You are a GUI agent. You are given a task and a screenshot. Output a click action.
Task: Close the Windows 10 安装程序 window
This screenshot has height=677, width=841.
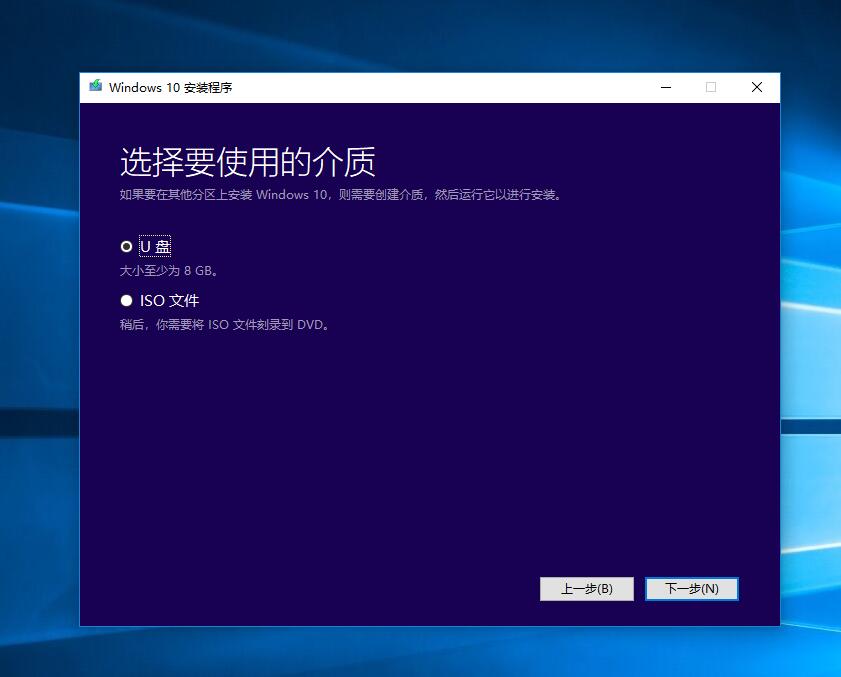(x=757, y=87)
